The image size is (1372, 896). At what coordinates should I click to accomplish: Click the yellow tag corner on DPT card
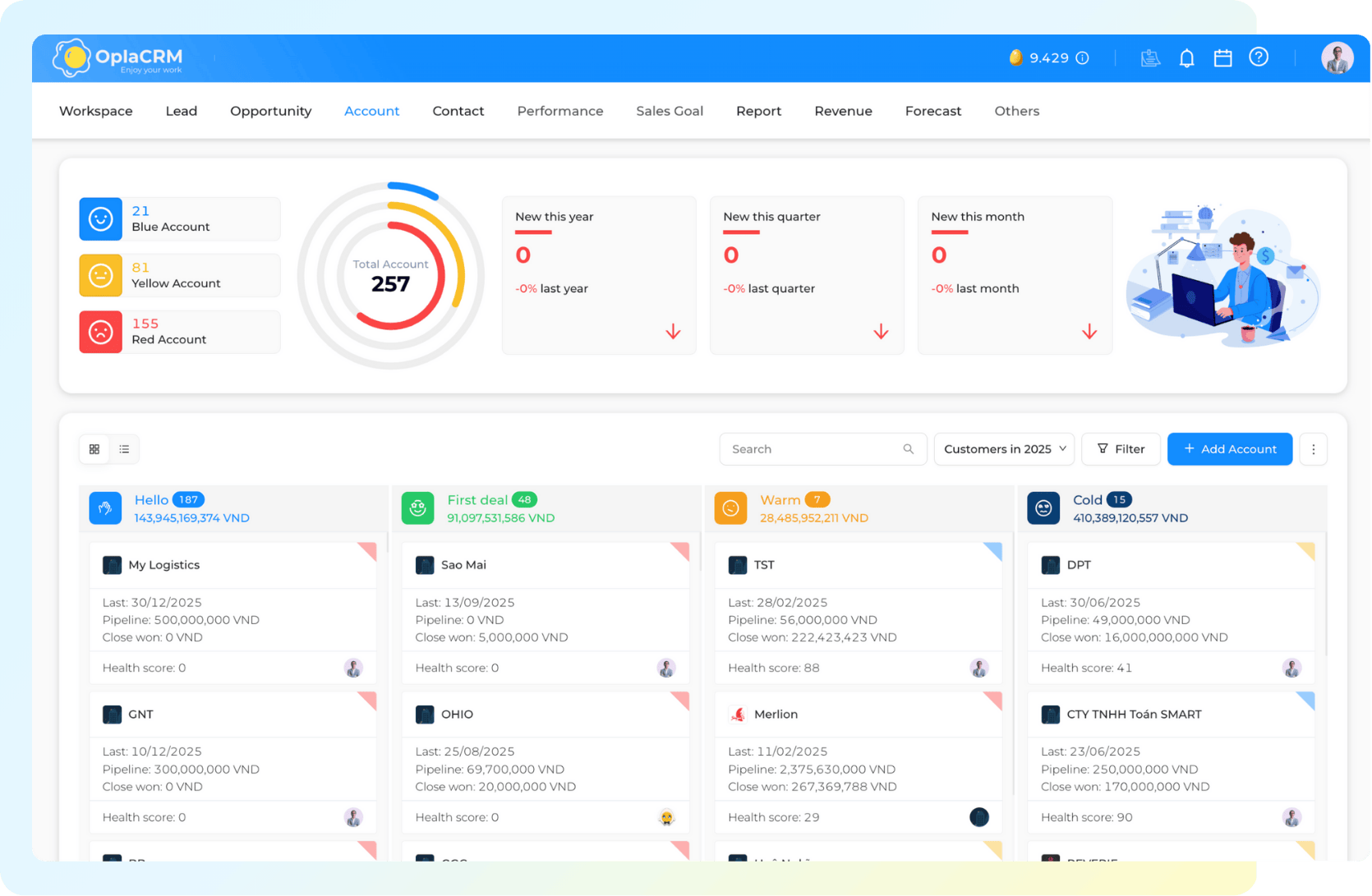[1307, 550]
